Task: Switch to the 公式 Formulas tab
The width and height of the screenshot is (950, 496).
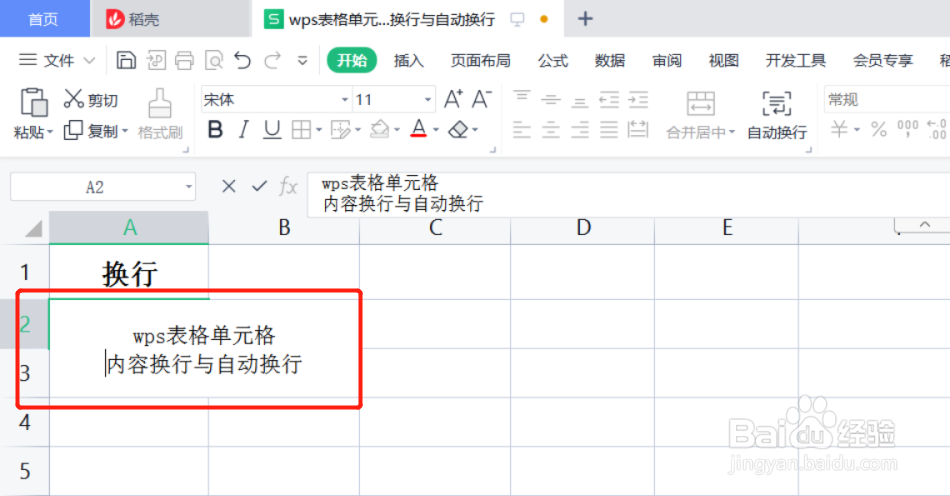Action: click(553, 61)
